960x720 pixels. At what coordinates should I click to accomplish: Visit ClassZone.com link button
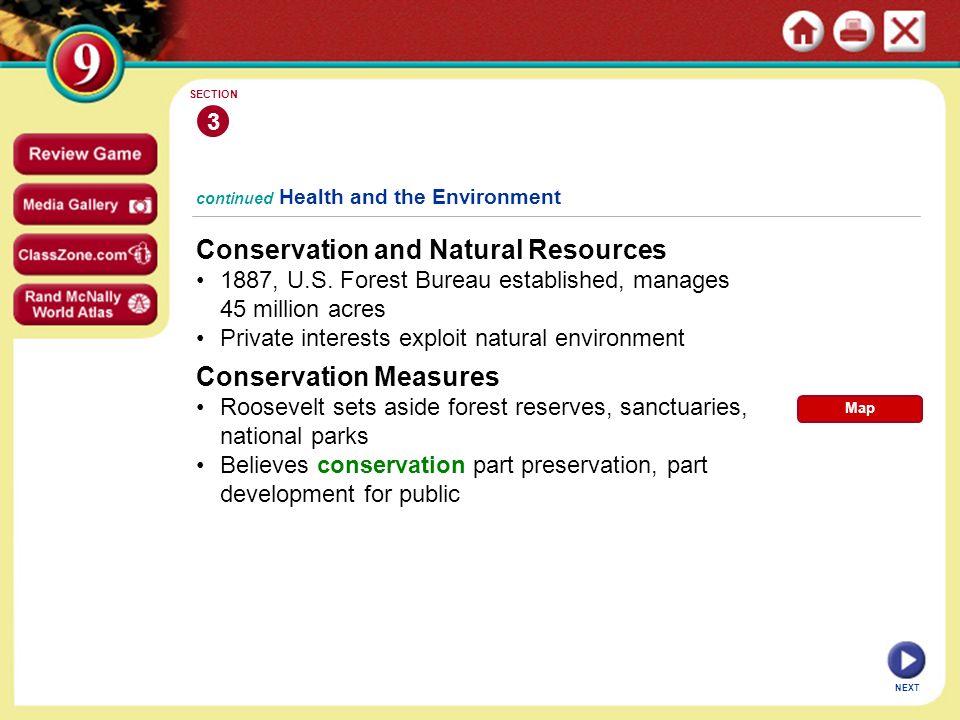(x=85, y=255)
